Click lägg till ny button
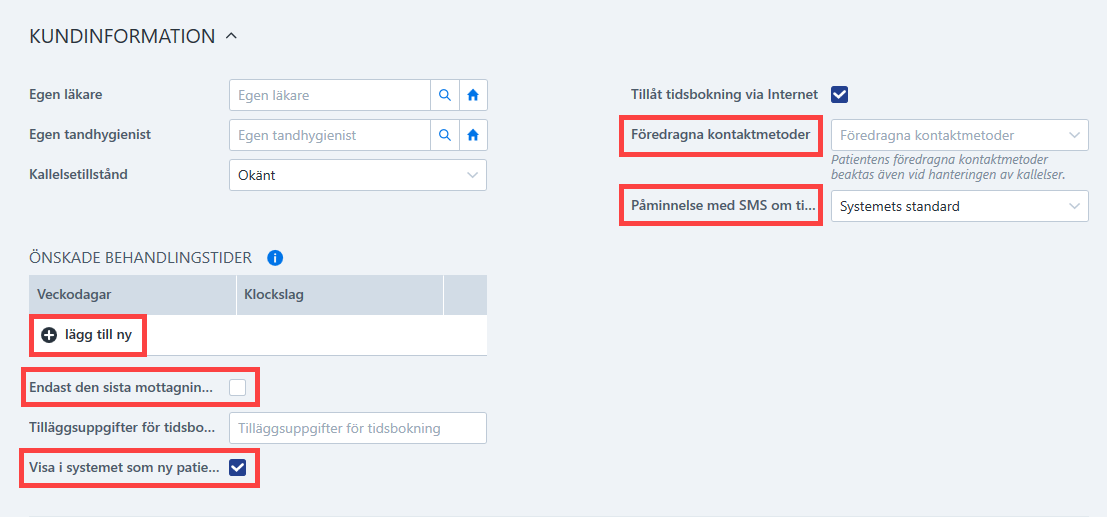The image size is (1107, 517). point(87,335)
